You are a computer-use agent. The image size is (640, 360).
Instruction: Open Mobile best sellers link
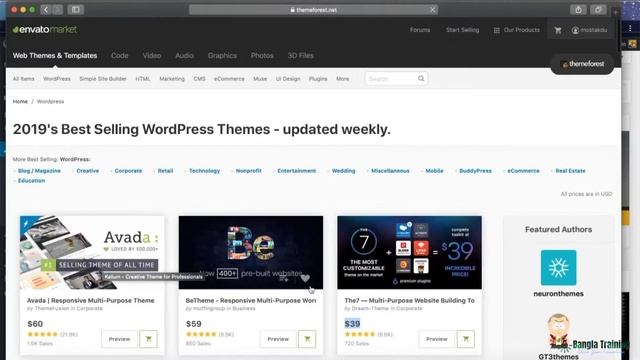click(x=434, y=171)
